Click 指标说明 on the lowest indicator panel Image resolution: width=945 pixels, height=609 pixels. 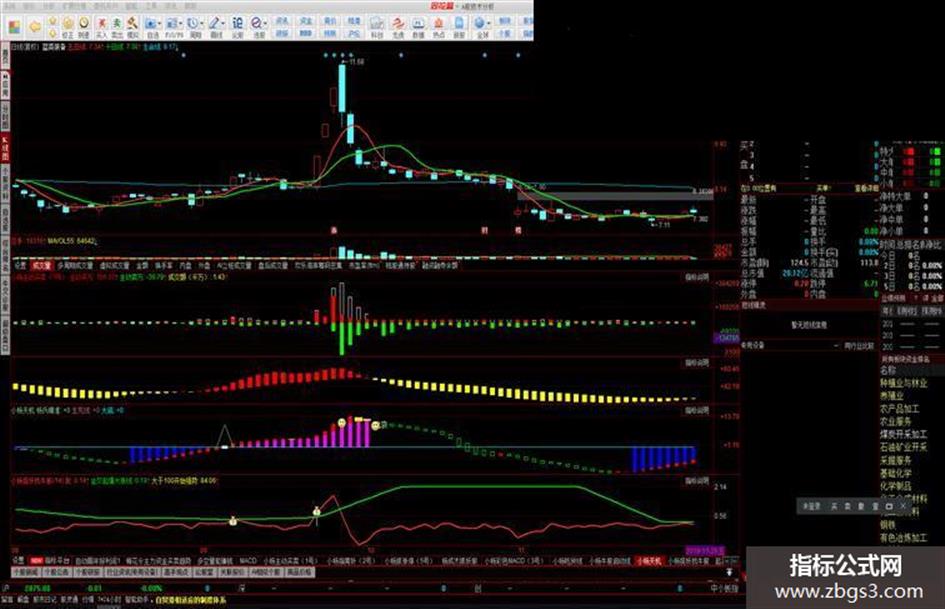[697, 481]
